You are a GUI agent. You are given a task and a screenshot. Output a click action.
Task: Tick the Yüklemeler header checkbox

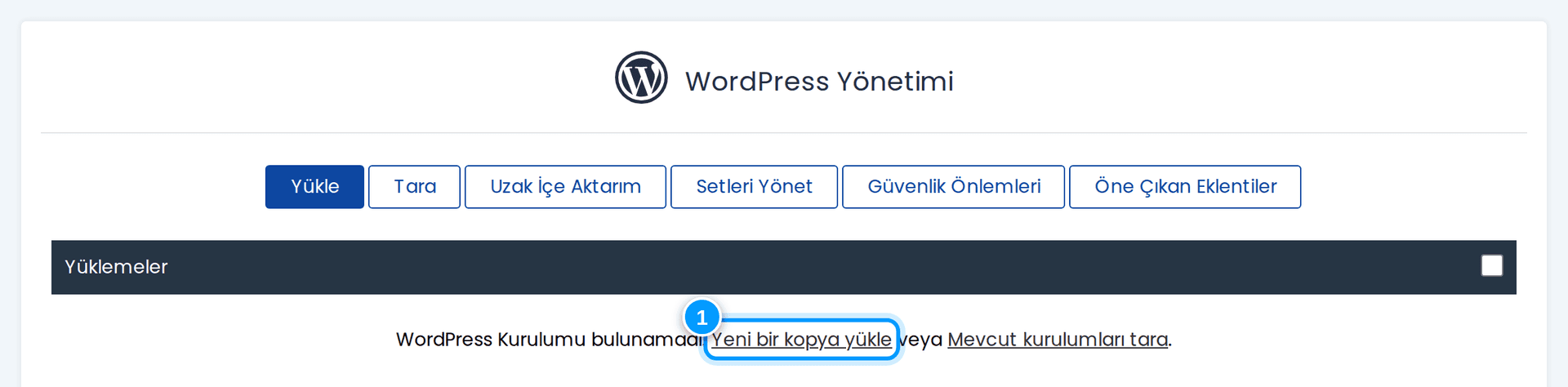1491,266
